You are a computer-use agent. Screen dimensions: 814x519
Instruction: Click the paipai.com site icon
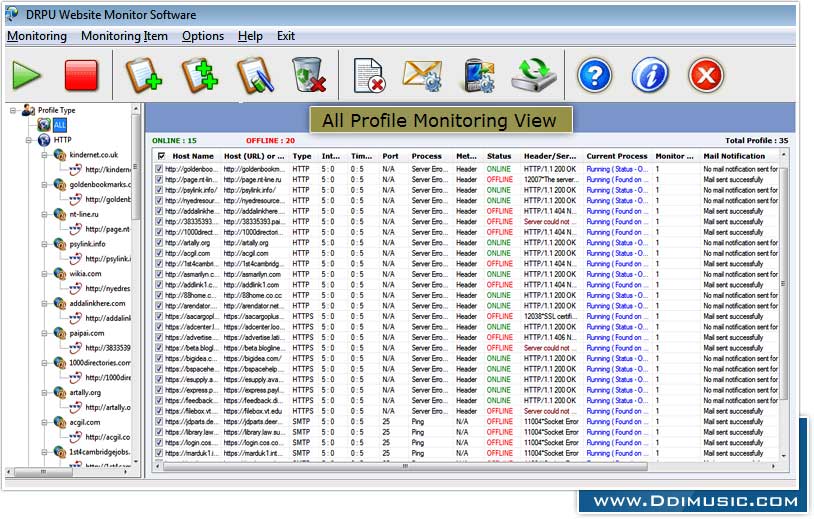click(x=60, y=333)
